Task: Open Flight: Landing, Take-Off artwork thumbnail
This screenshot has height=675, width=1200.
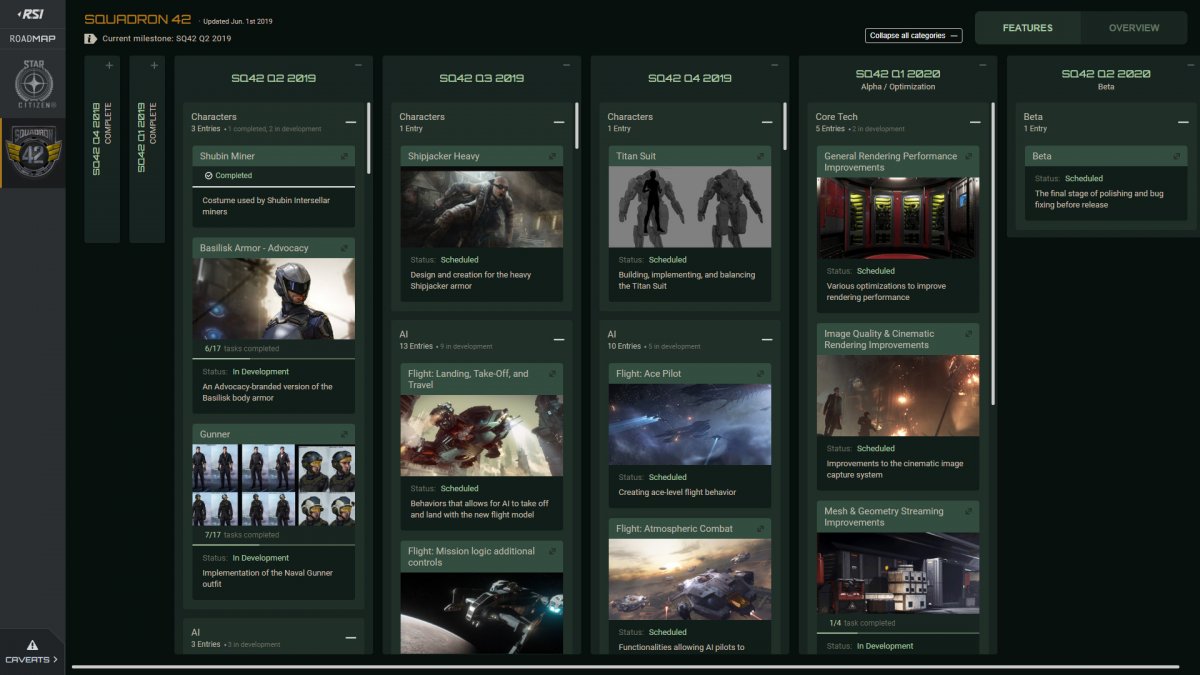Action: point(482,436)
